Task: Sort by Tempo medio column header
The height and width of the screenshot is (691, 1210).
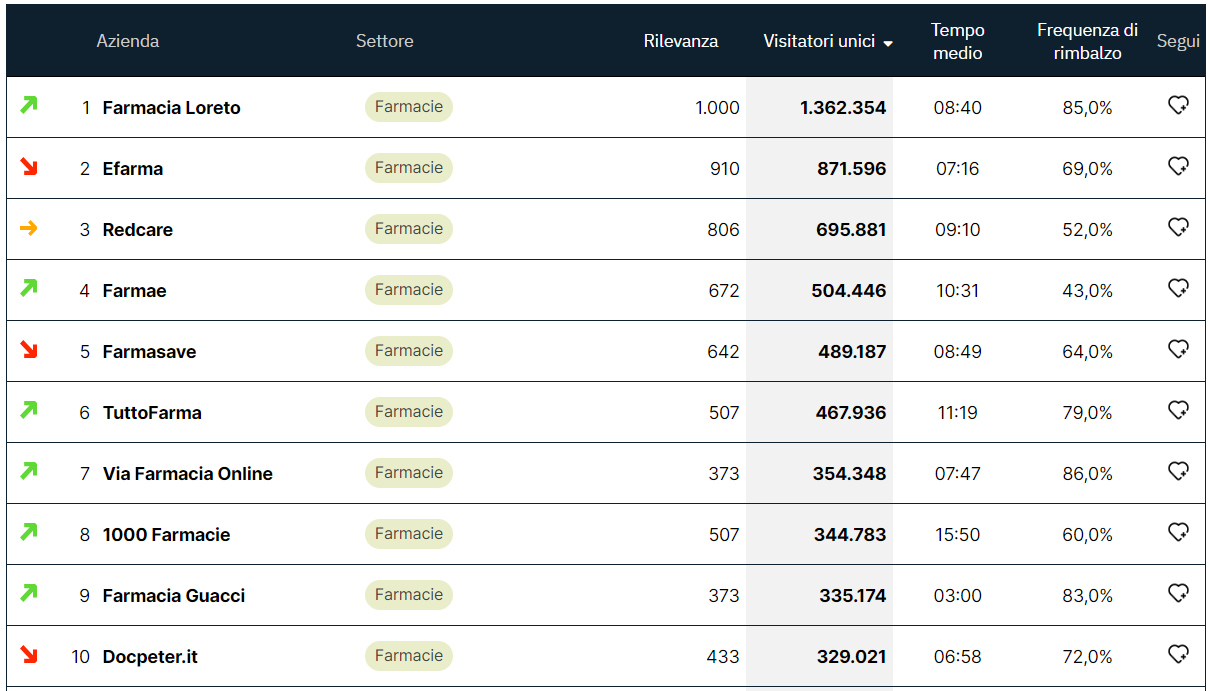Action: pos(958,42)
